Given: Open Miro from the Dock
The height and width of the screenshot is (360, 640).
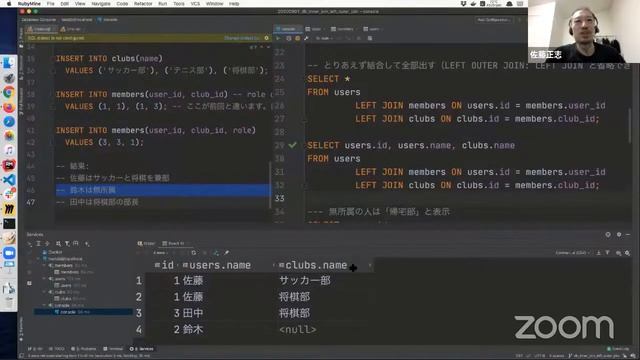Looking at the screenshot, I should point(9,209).
